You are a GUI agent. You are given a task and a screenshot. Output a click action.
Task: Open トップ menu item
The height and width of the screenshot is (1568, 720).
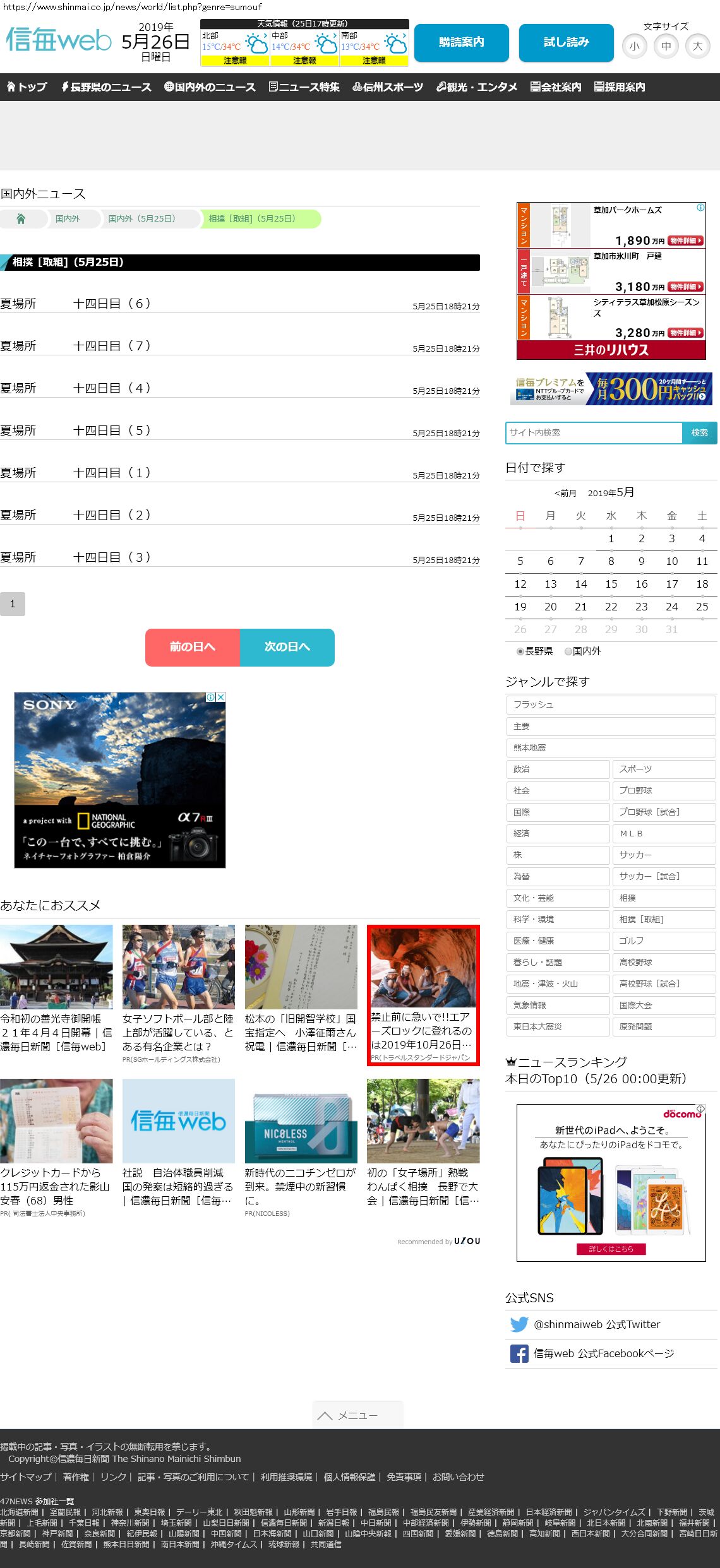(27, 87)
